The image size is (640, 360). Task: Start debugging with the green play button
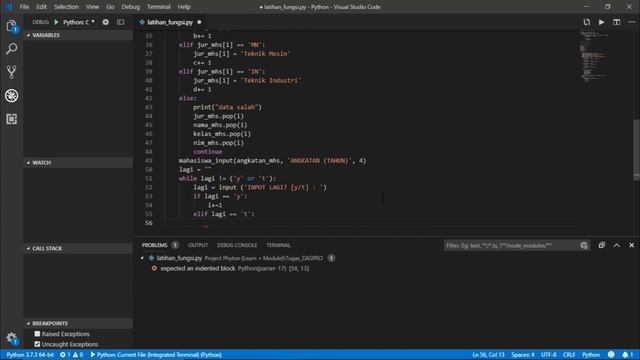point(56,22)
